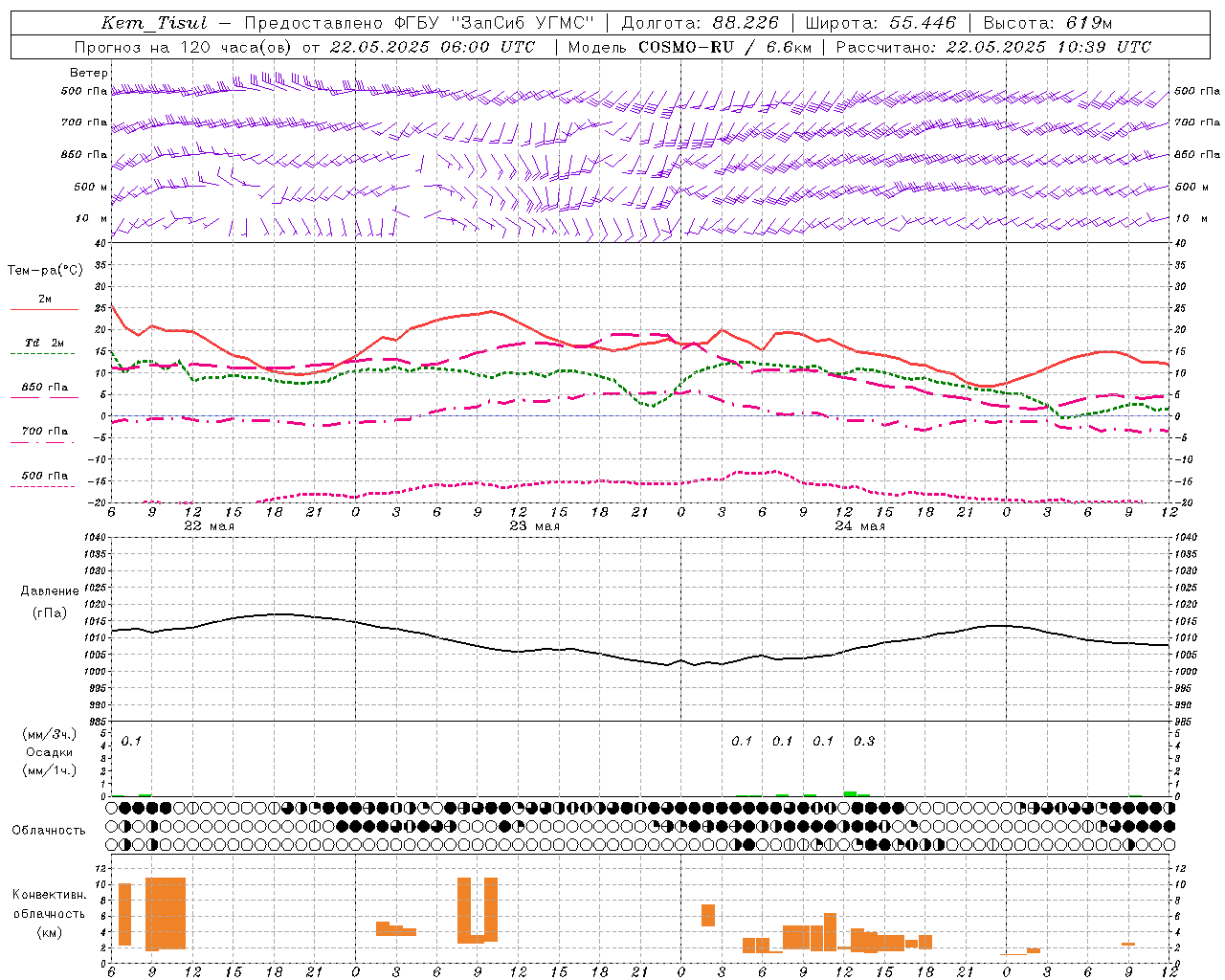The height and width of the screenshot is (980, 1225).
Task: Click the 500 м wind level label left of the wind barbs
Action: [91, 187]
